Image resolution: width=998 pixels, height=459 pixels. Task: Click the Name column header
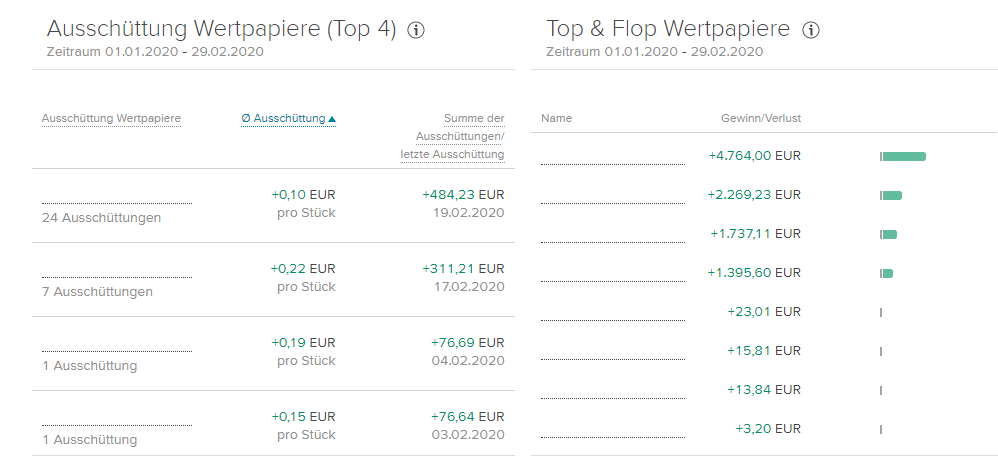556,118
